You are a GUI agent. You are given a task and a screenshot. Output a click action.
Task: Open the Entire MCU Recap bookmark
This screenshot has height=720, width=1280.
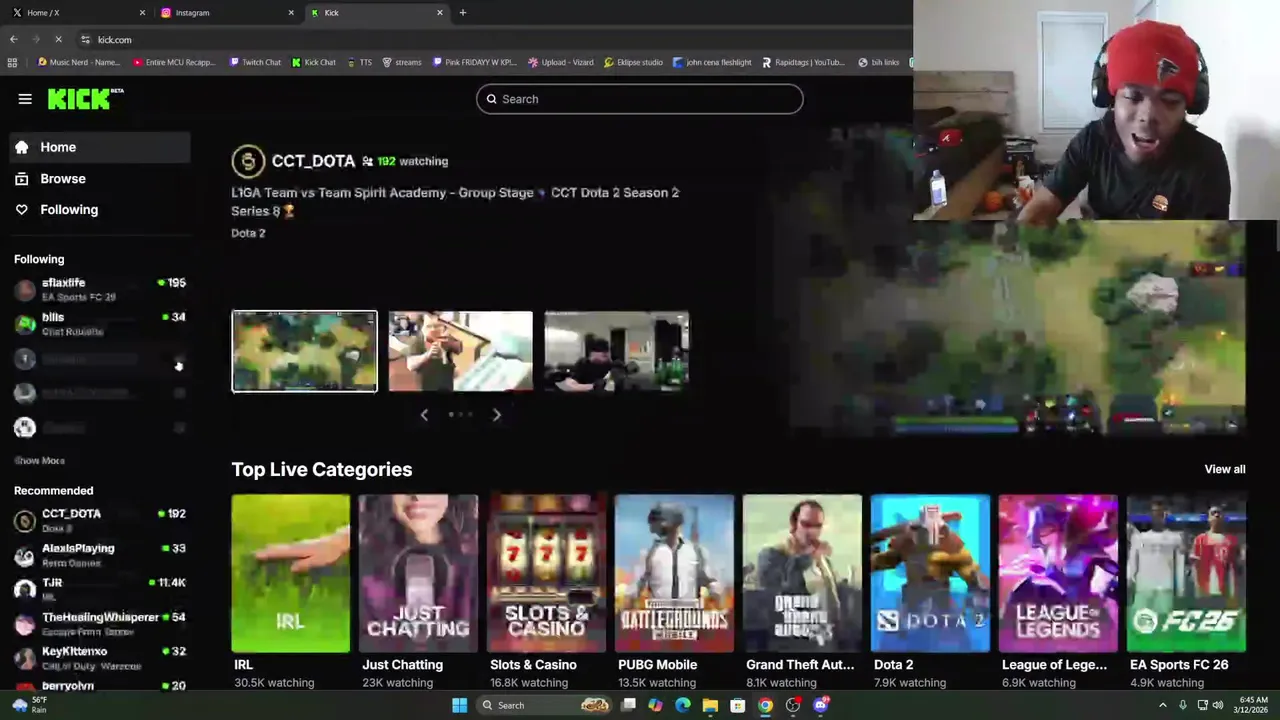175,62
